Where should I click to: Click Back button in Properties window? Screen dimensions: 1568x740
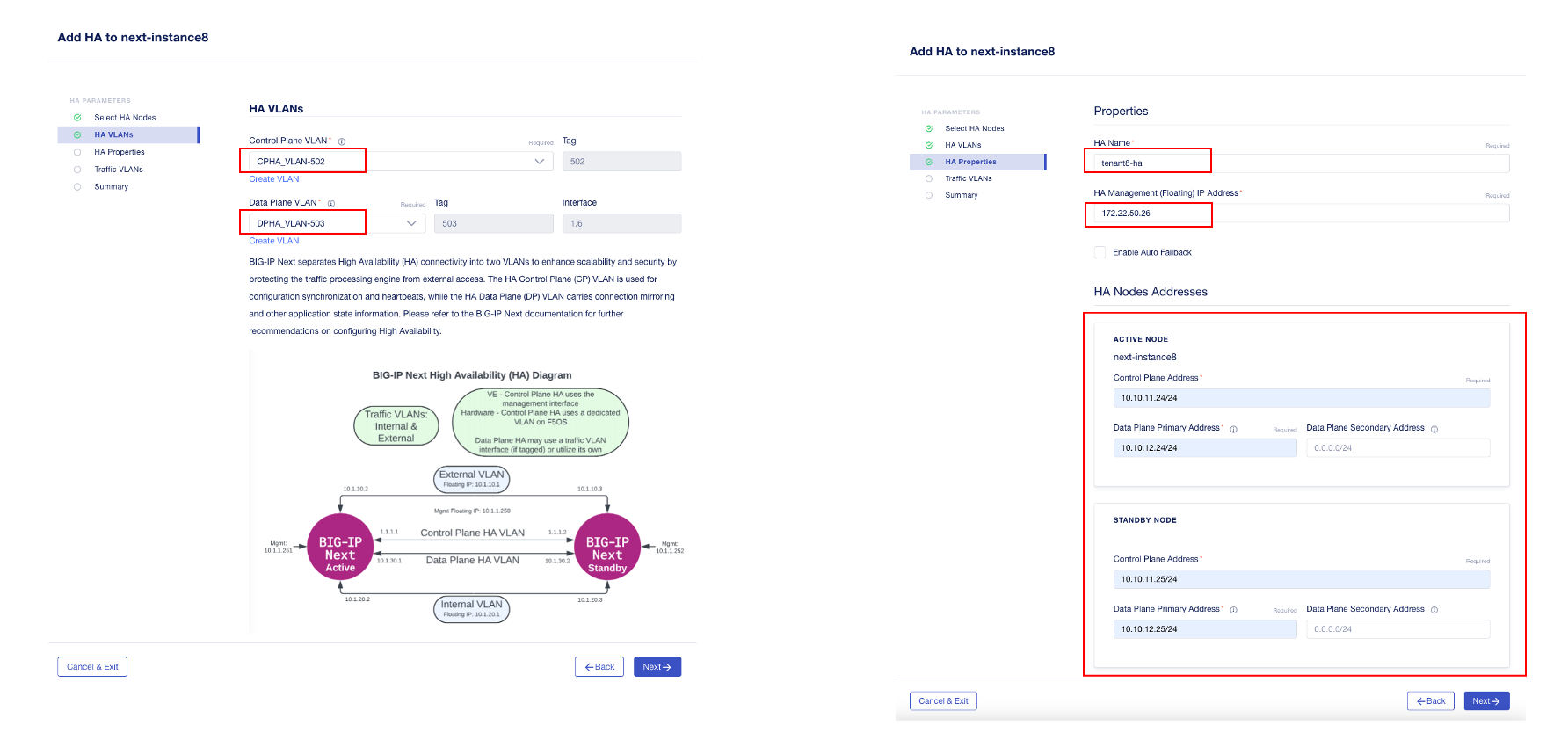coord(1431,701)
